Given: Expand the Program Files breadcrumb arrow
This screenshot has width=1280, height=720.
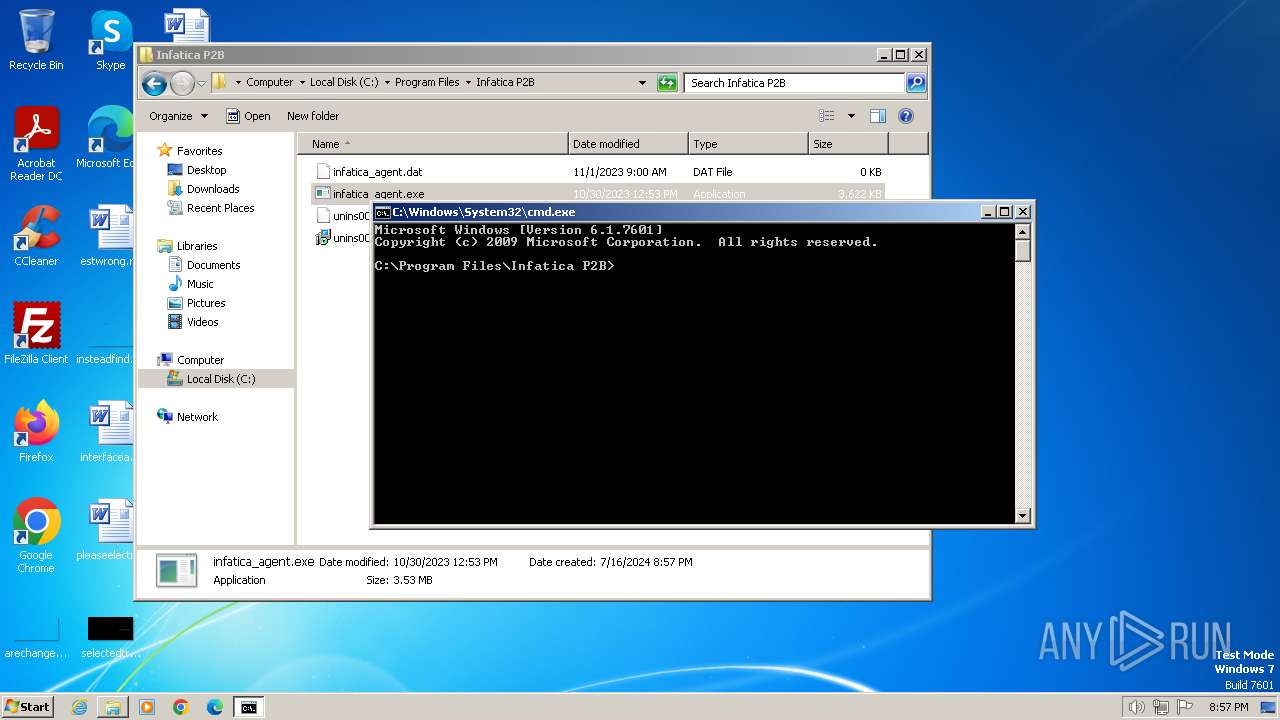Looking at the screenshot, I should pos(467,83).
